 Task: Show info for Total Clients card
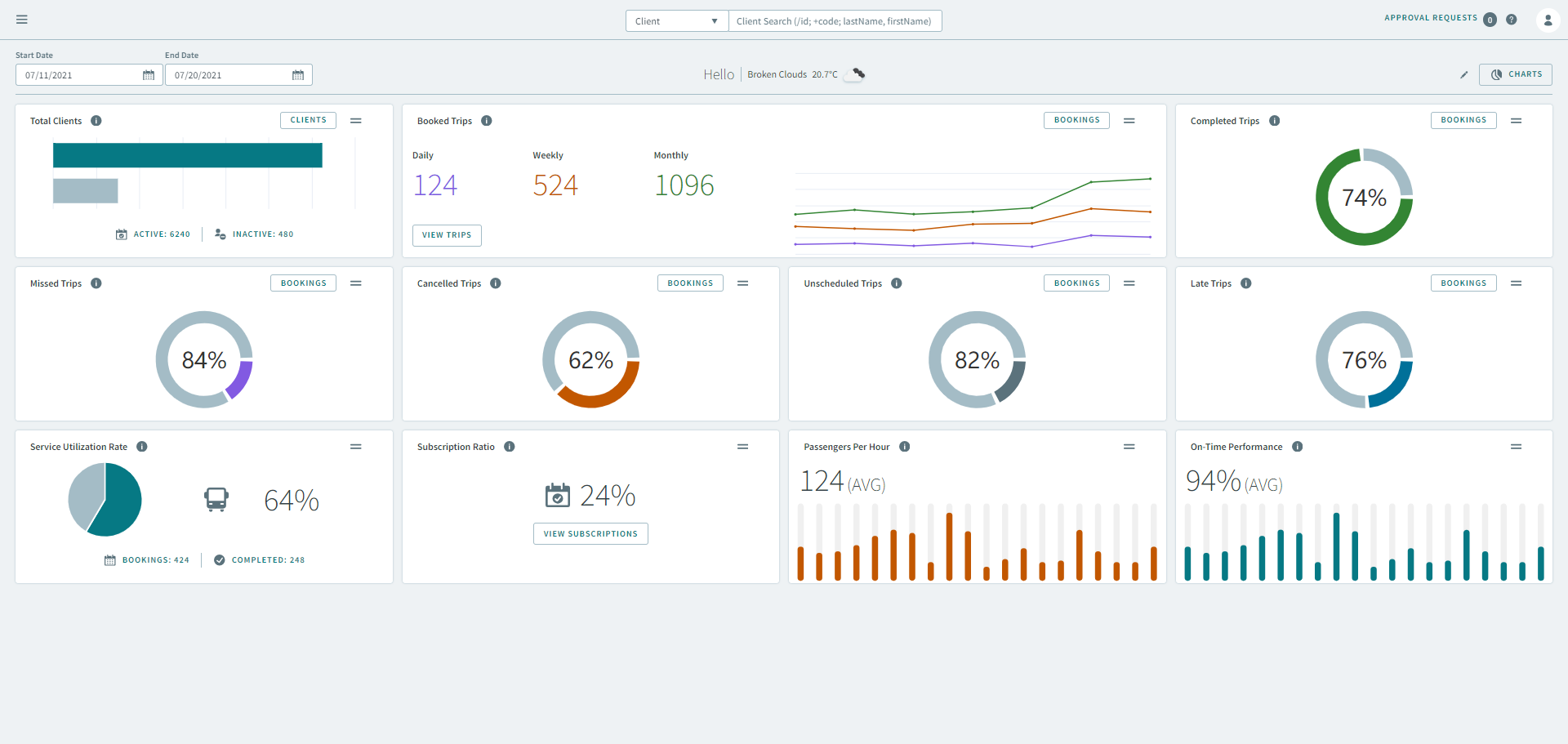click(x=96, y=121)
